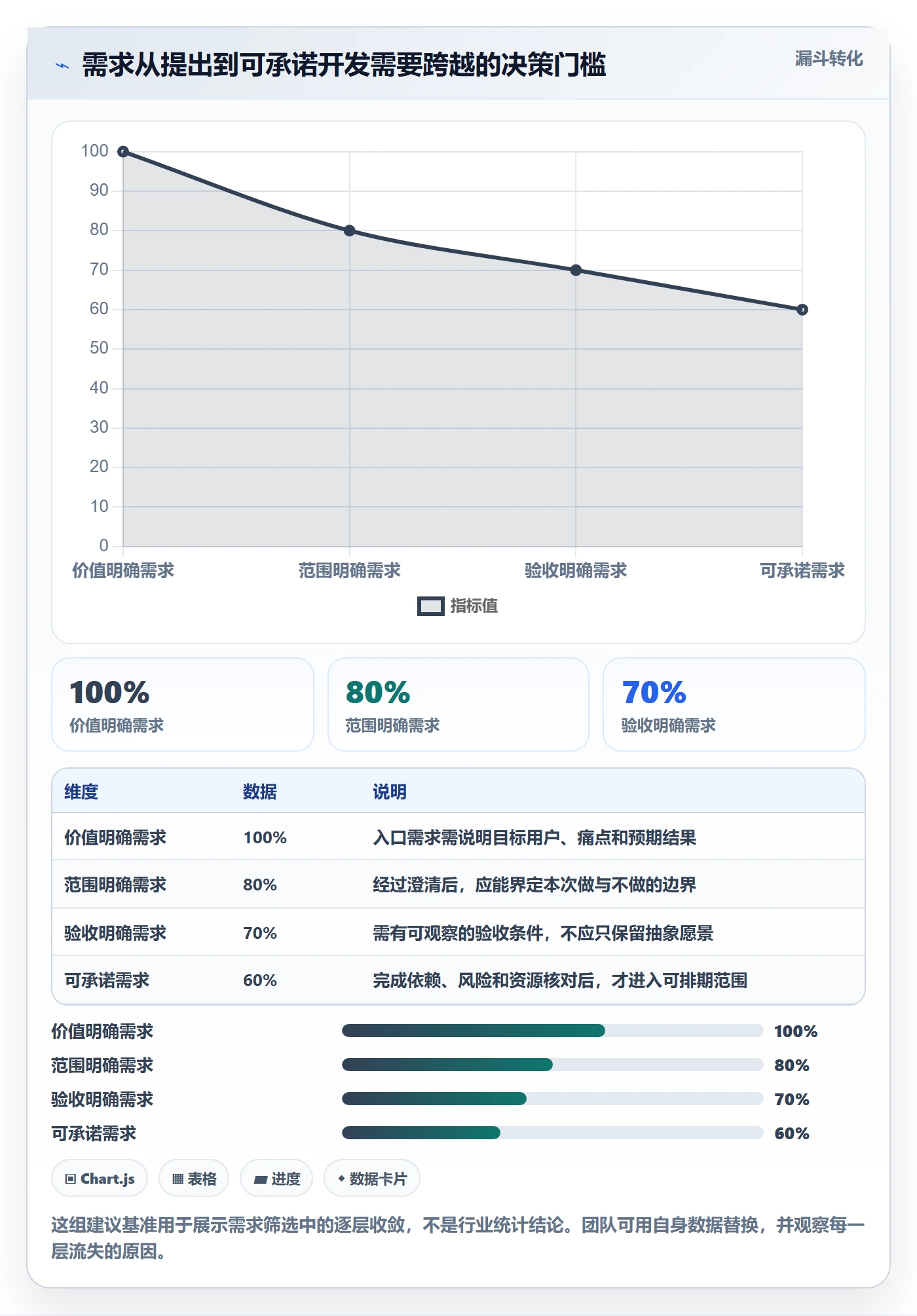Click the 表格 chip
The height and width of the screenshot is (1316, 917).
194,1179
